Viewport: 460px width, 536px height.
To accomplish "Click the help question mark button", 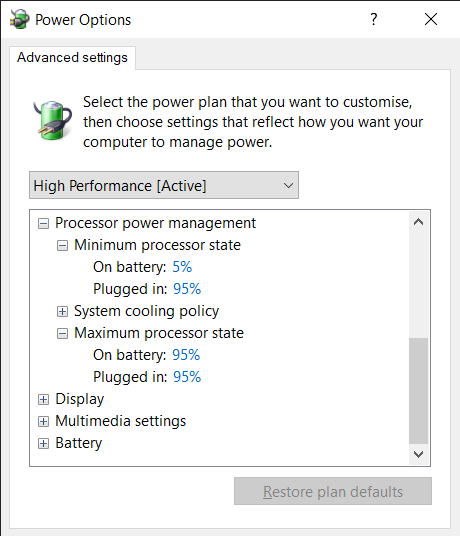I will point(374,19).
